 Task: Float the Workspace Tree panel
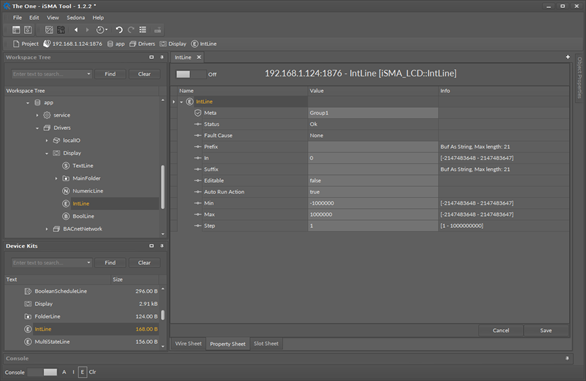pos(151,57)
